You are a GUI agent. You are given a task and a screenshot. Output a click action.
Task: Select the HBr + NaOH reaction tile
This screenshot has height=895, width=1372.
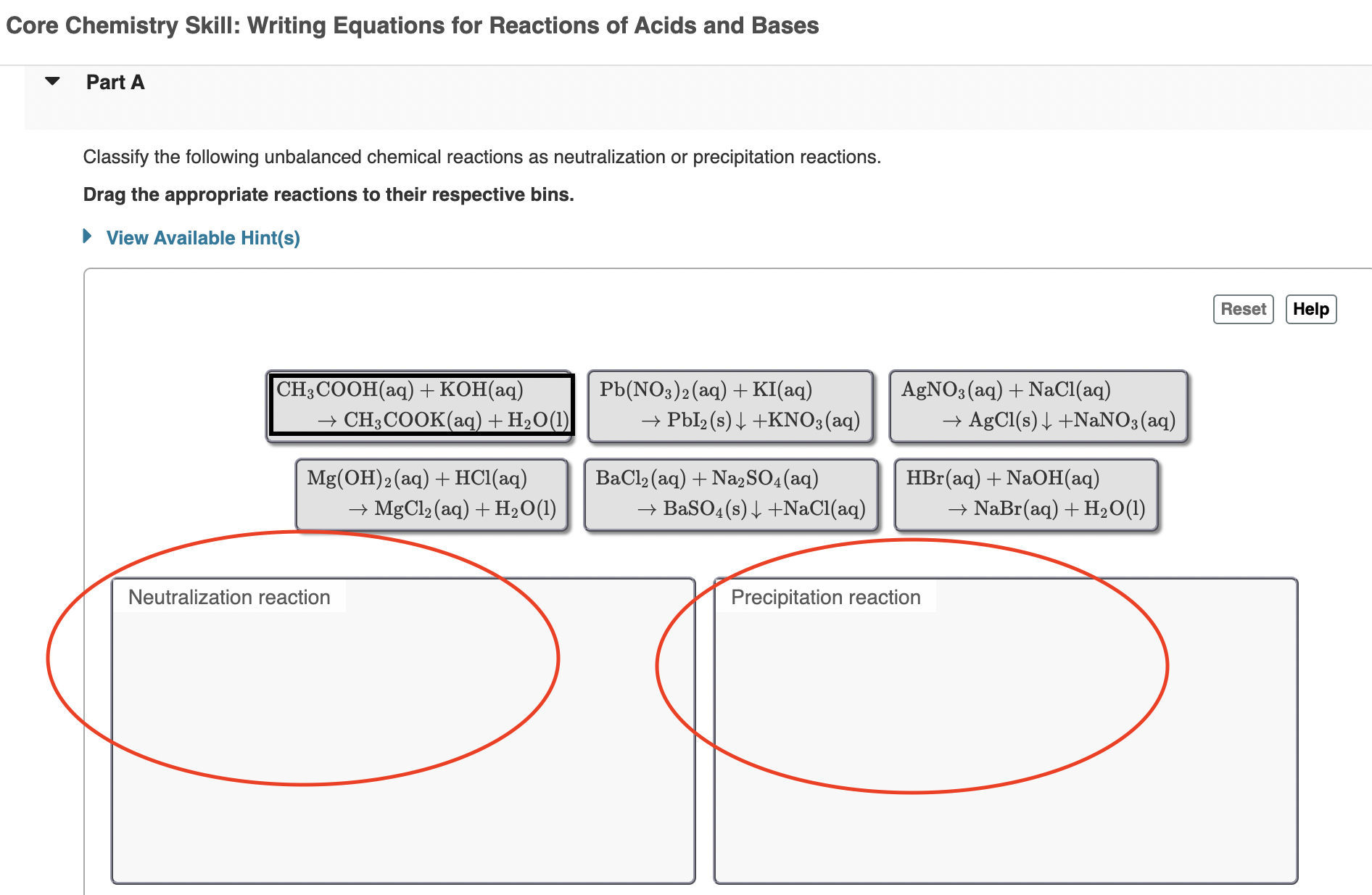[1025, 494]
